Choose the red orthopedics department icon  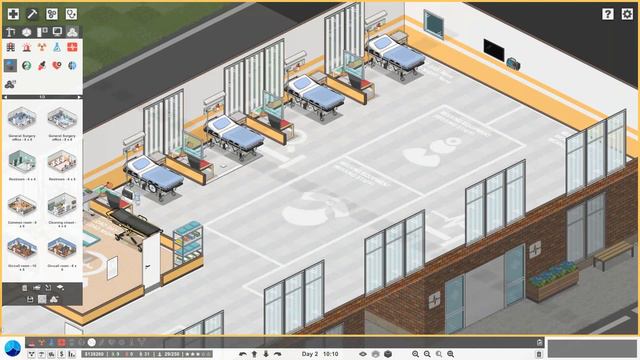42,65
